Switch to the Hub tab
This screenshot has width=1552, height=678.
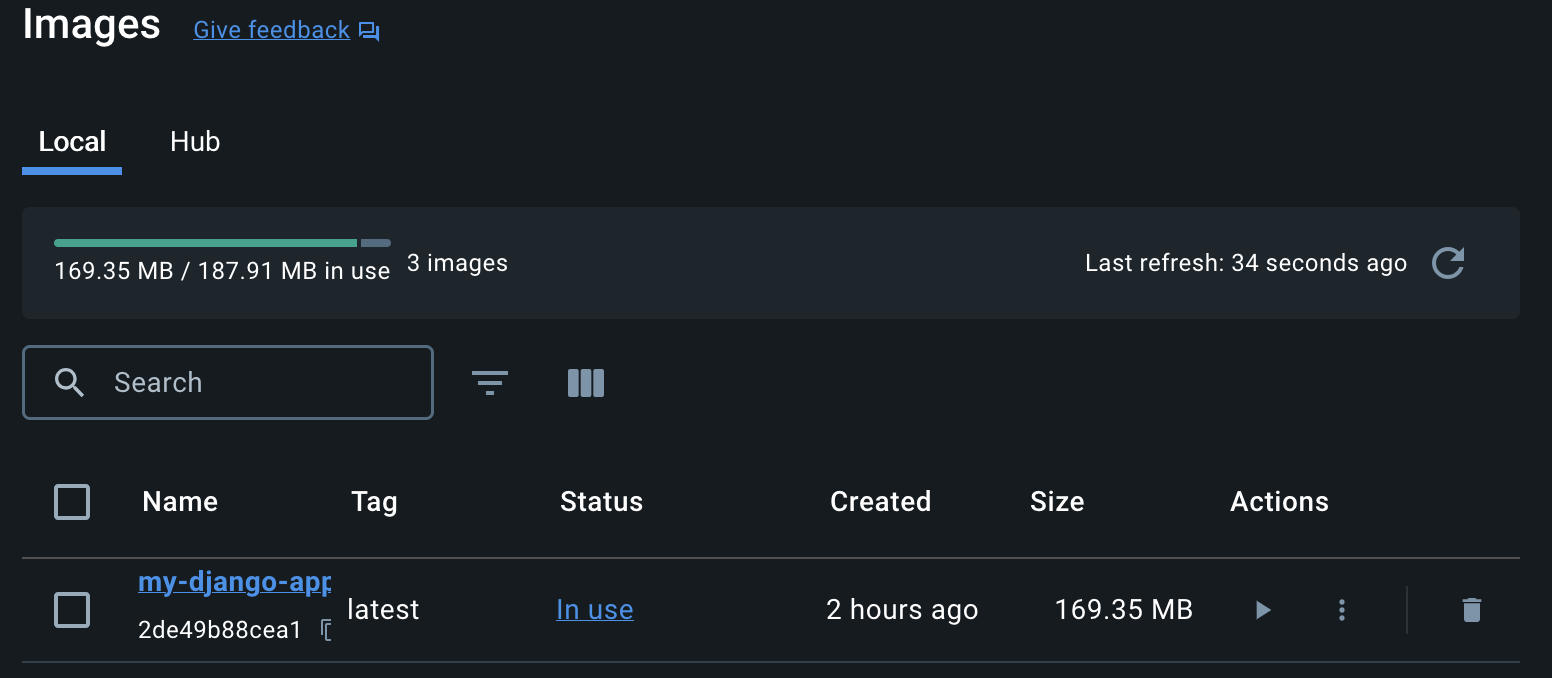pos(195,142)
